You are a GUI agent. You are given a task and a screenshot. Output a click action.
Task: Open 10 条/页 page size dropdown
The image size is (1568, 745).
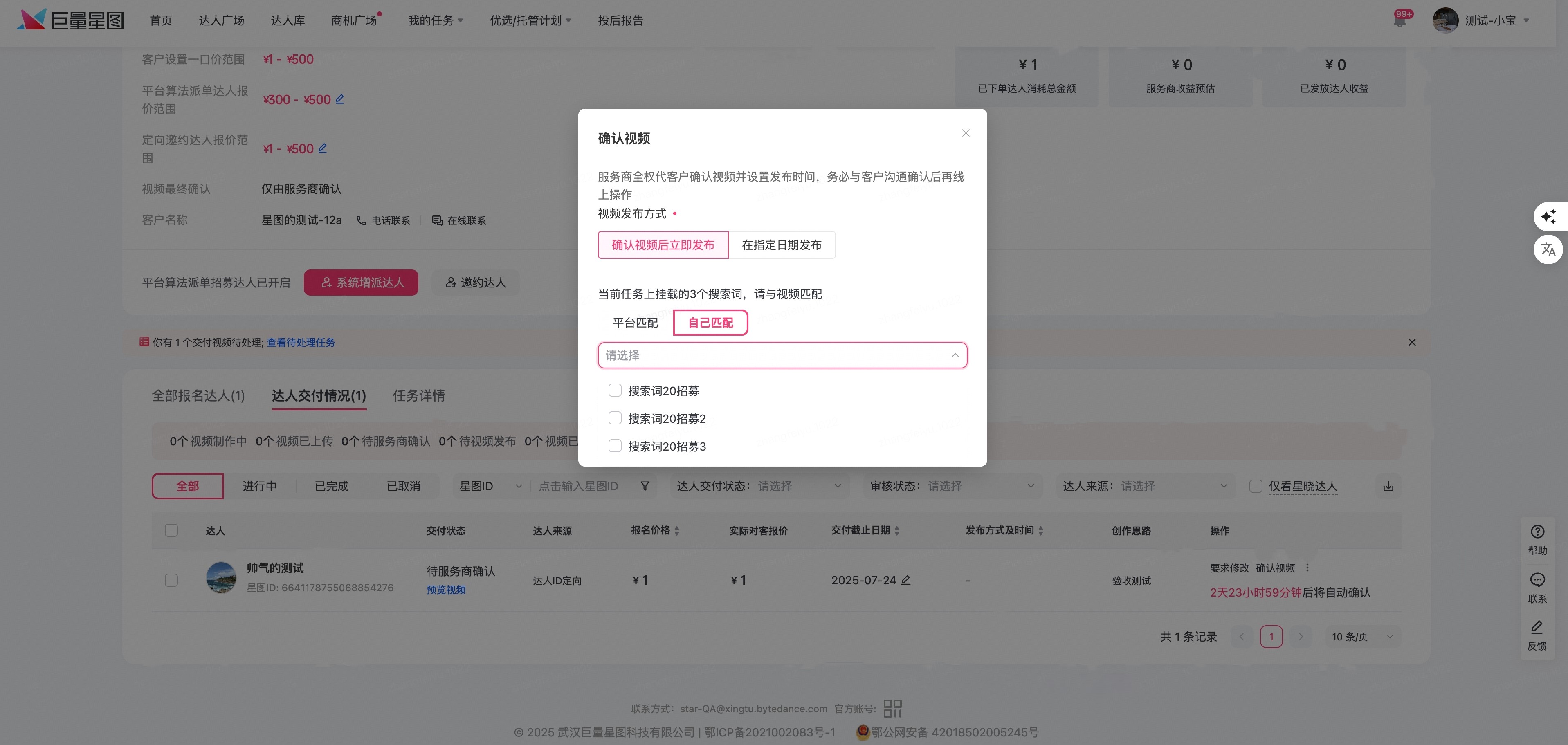1363,637
